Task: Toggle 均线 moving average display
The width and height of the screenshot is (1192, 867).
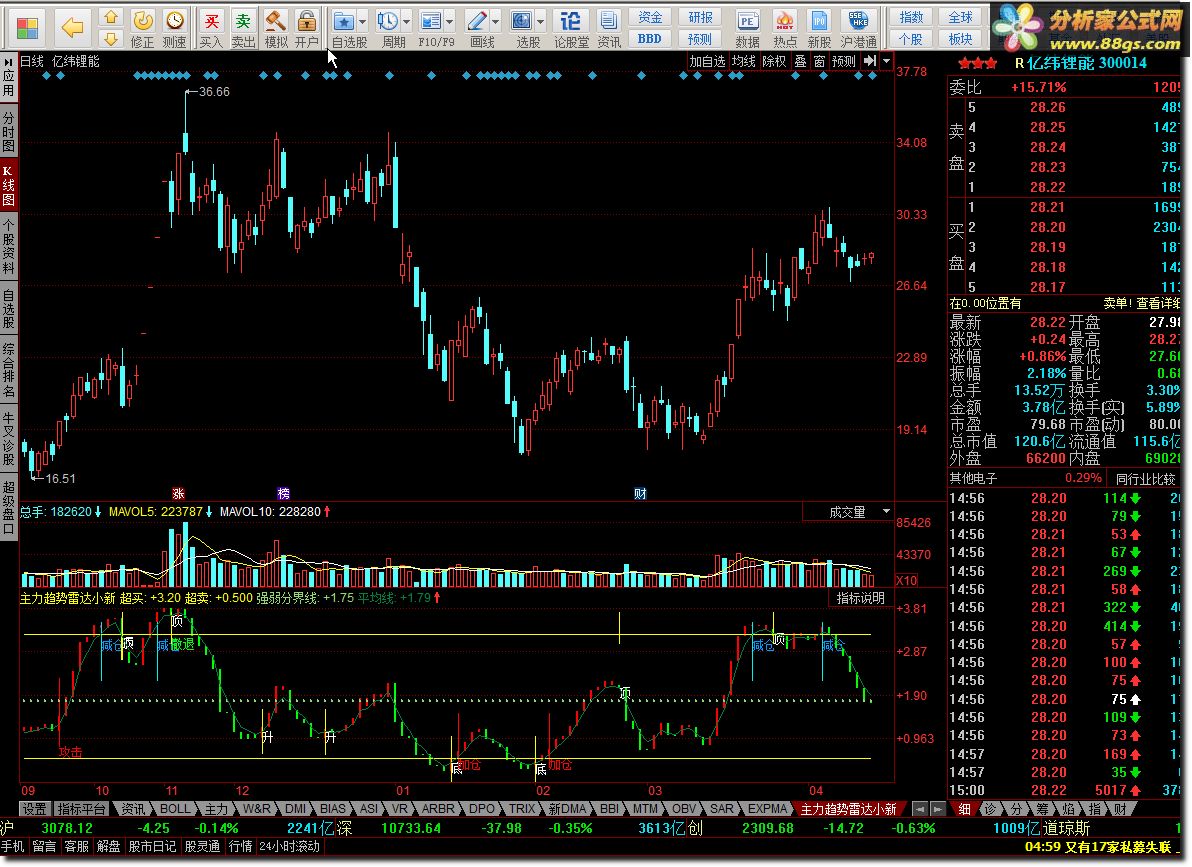Action: click(743, 61)
